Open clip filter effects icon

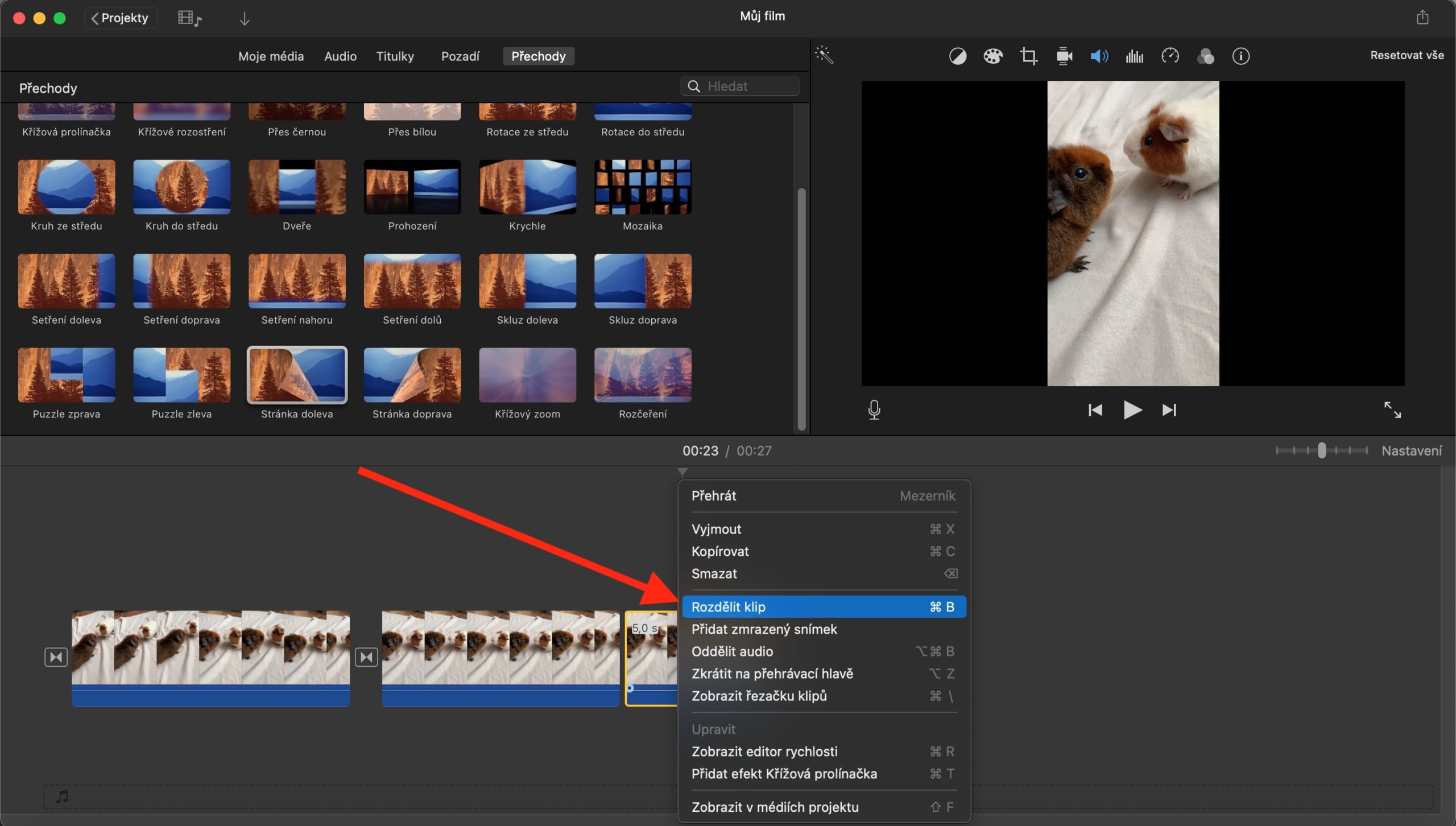[x=1206, y=56]
